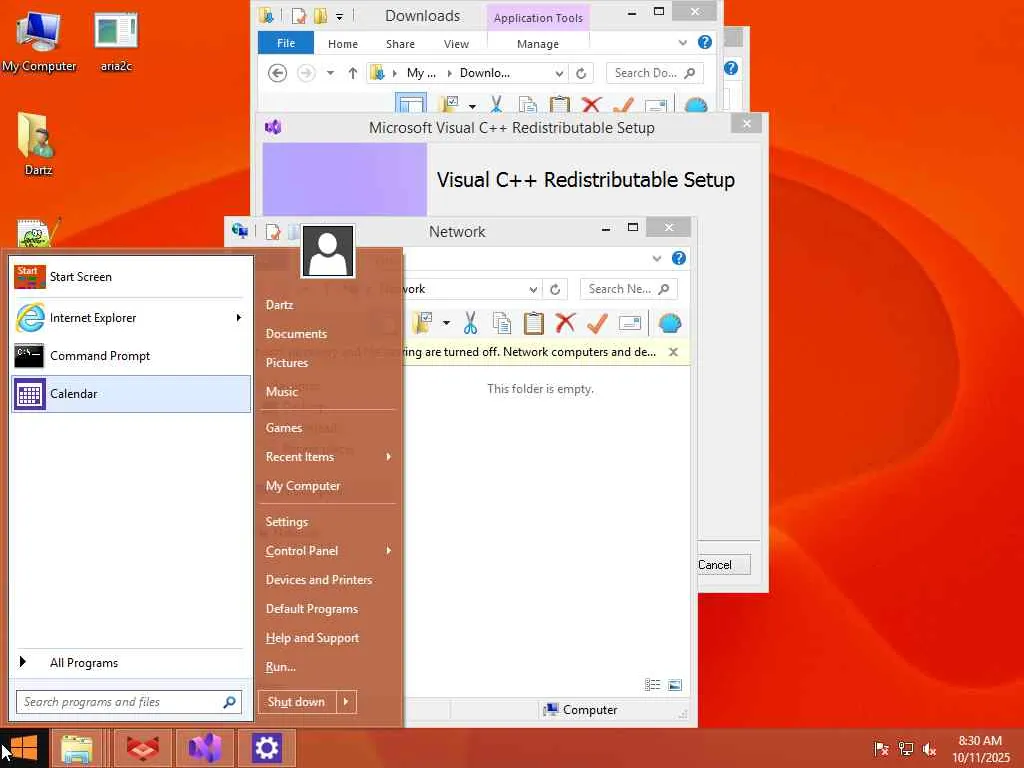Refresh the Network window

(x=555, y=289)
